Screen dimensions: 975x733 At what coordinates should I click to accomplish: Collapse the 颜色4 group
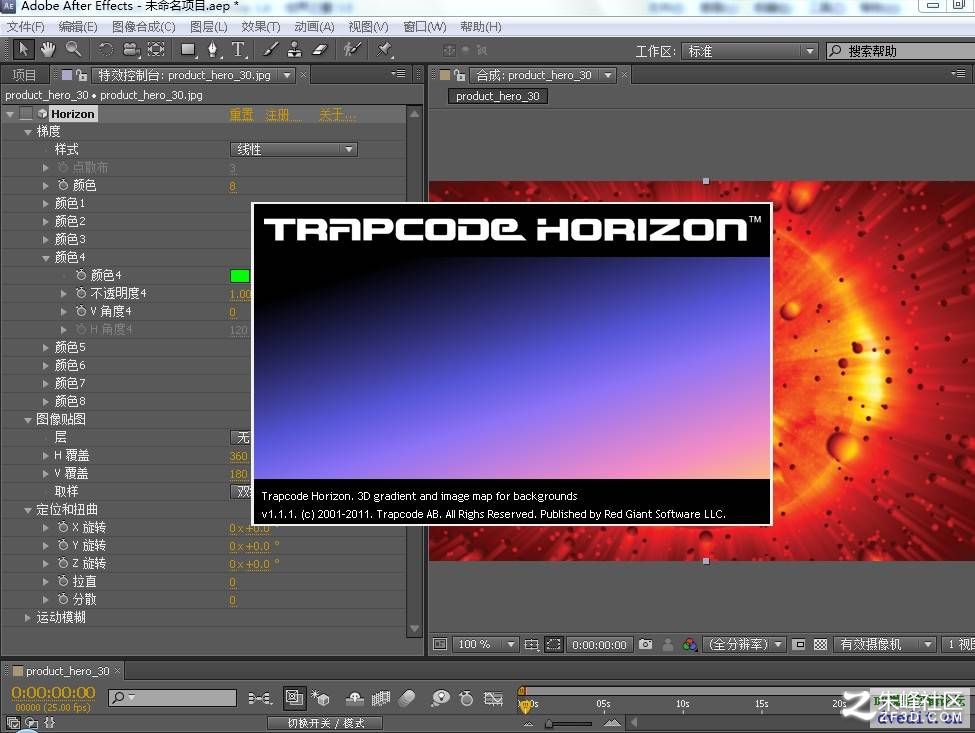(46, 257)
